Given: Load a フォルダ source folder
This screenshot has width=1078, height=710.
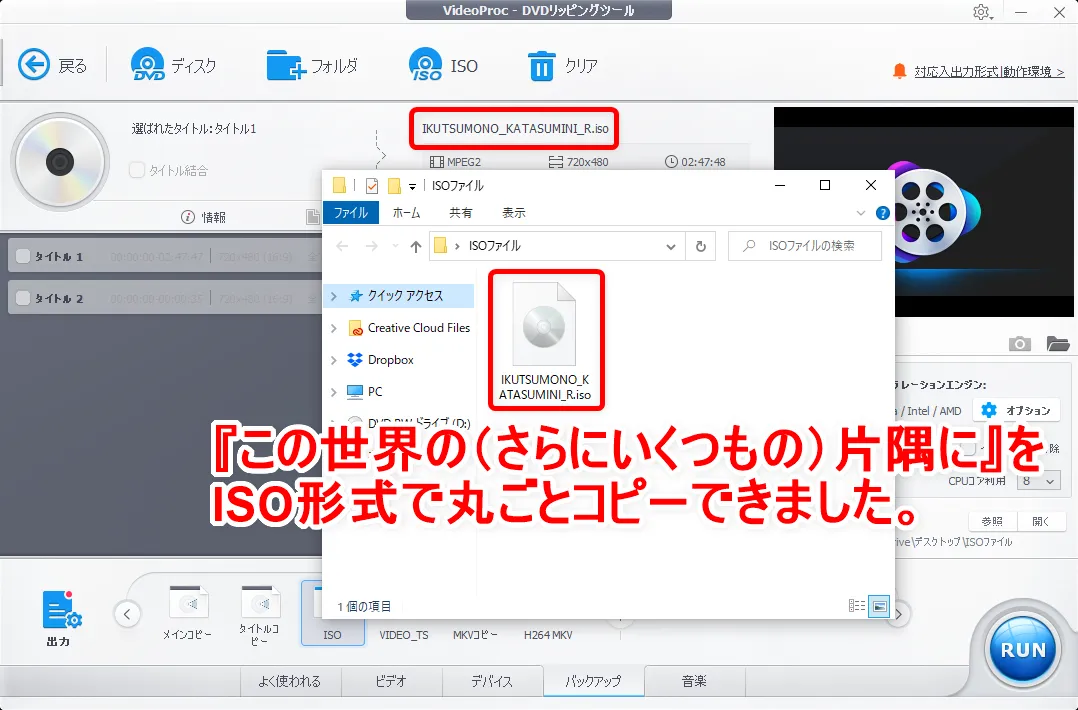Looking at the screenshot, I should (x=313, y=65).
